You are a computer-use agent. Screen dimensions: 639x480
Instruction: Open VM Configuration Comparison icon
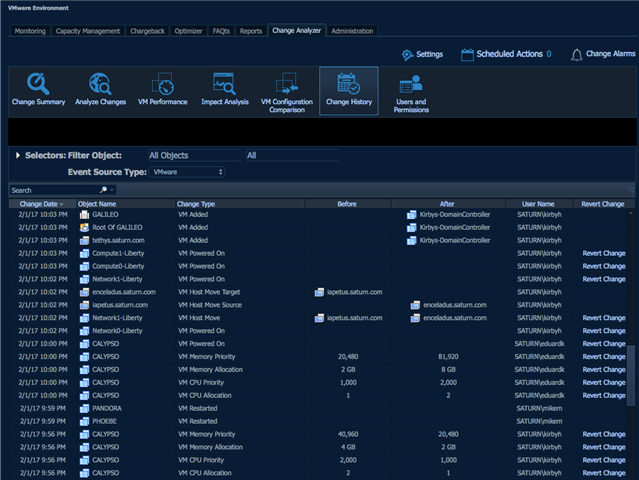[x=286, y=84]
